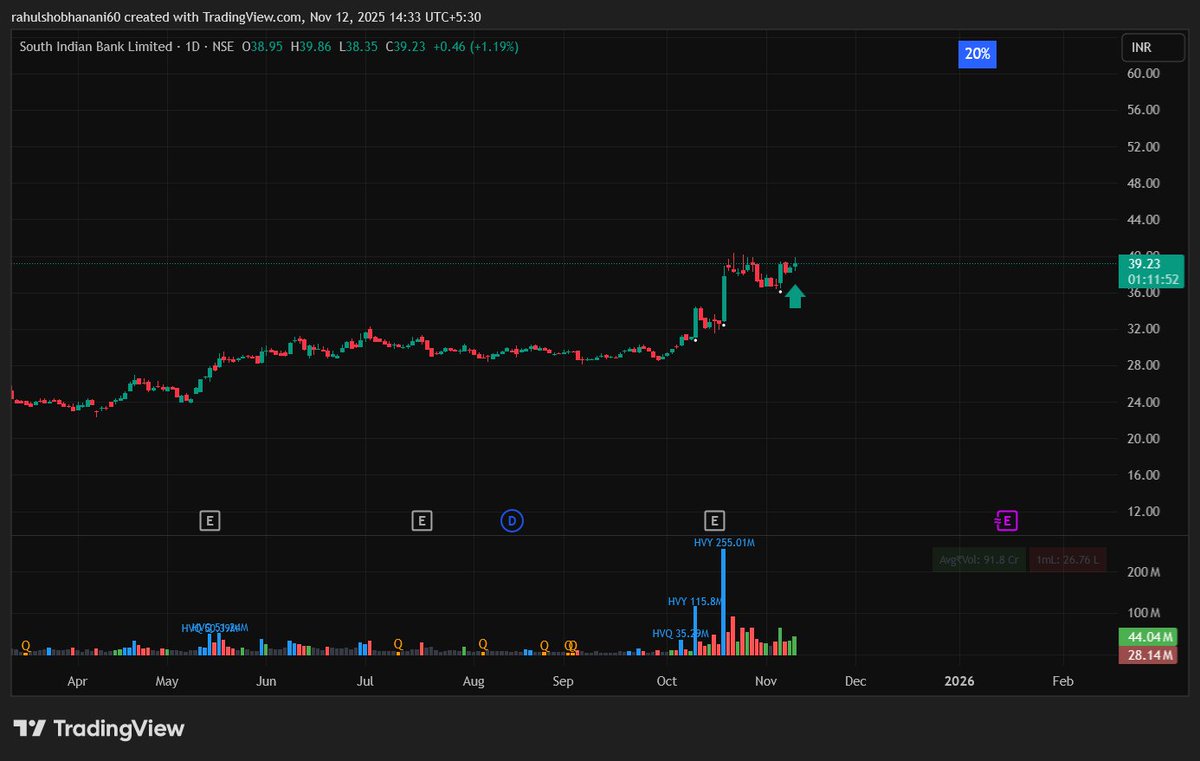Click the 1mL 26.76 L box
Viewport: 1200px width, 761px height.
(1067, 560)
